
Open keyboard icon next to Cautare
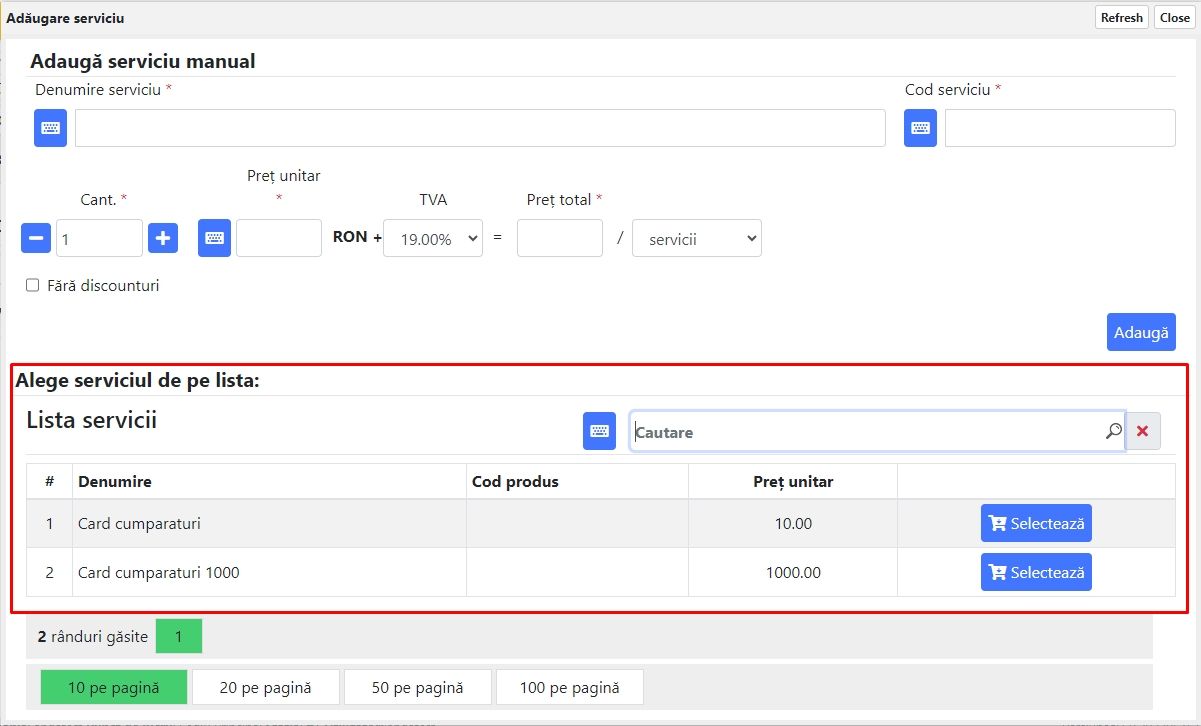point(599,431)
